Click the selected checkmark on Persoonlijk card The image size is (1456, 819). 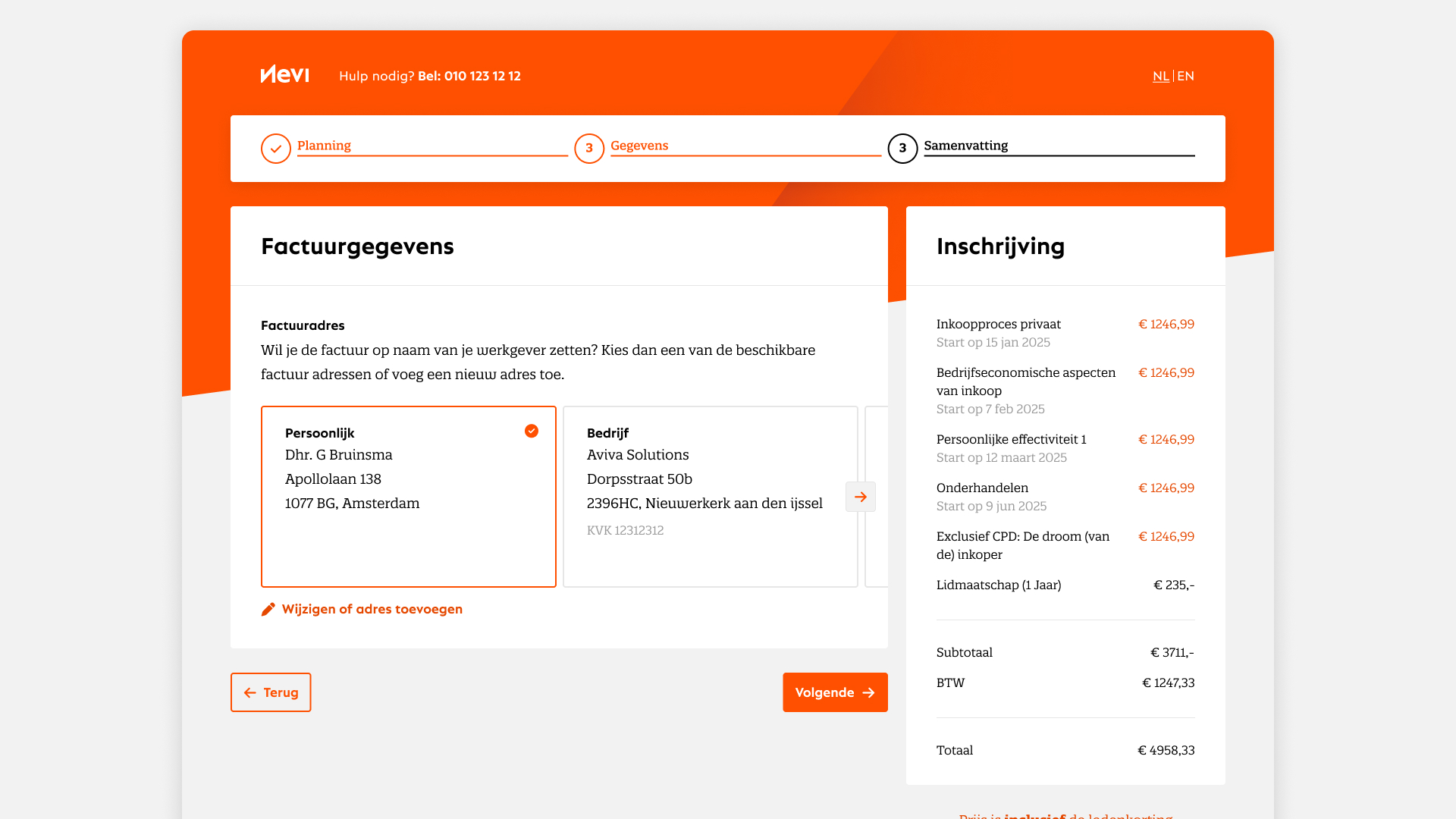coord(532,431)
